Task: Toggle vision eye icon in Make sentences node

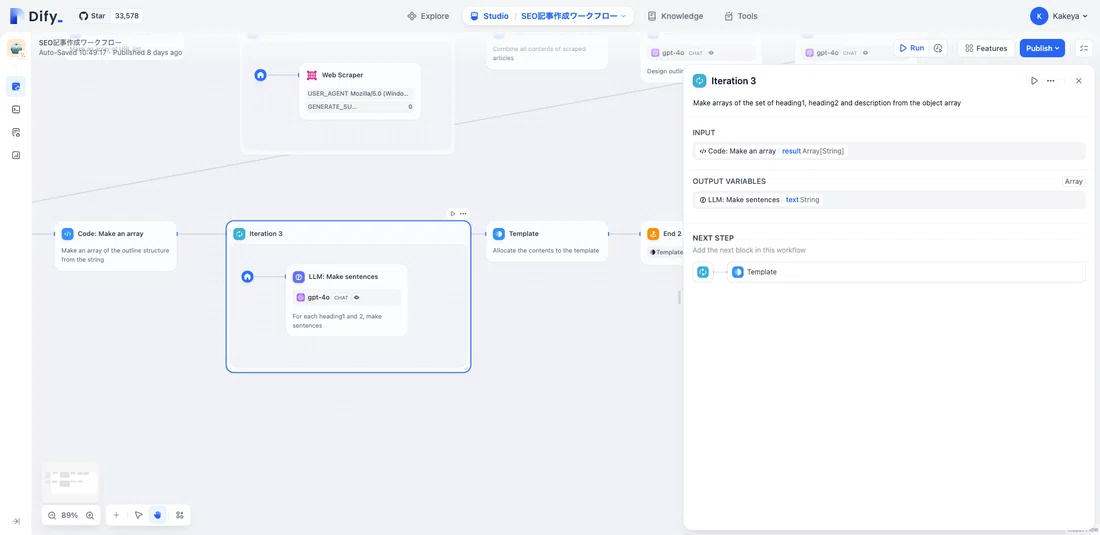Action: coord(356,297)
